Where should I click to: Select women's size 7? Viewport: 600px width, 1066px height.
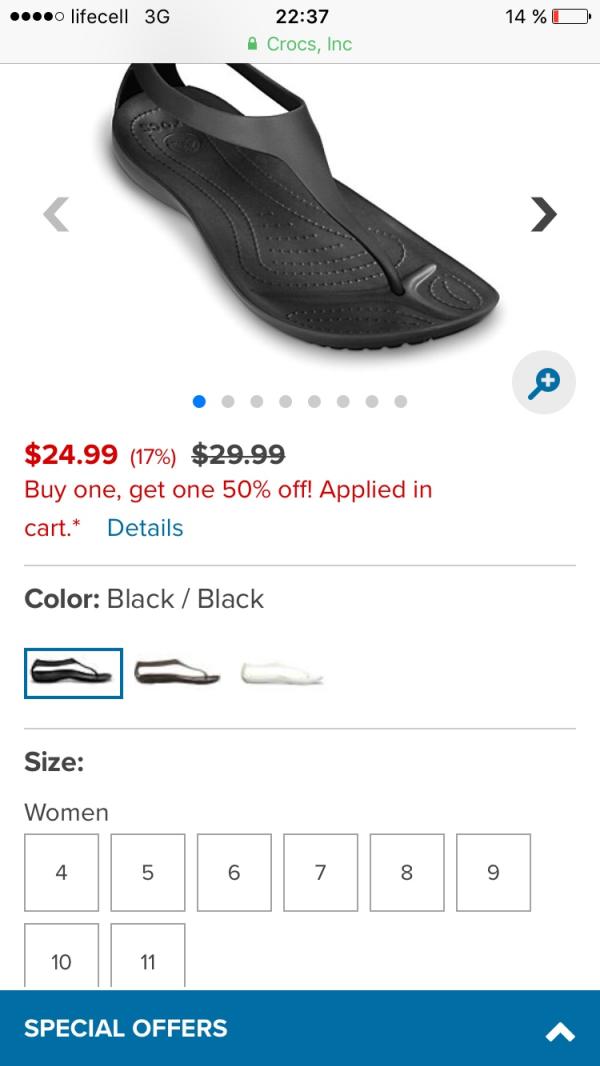point(320,872)
